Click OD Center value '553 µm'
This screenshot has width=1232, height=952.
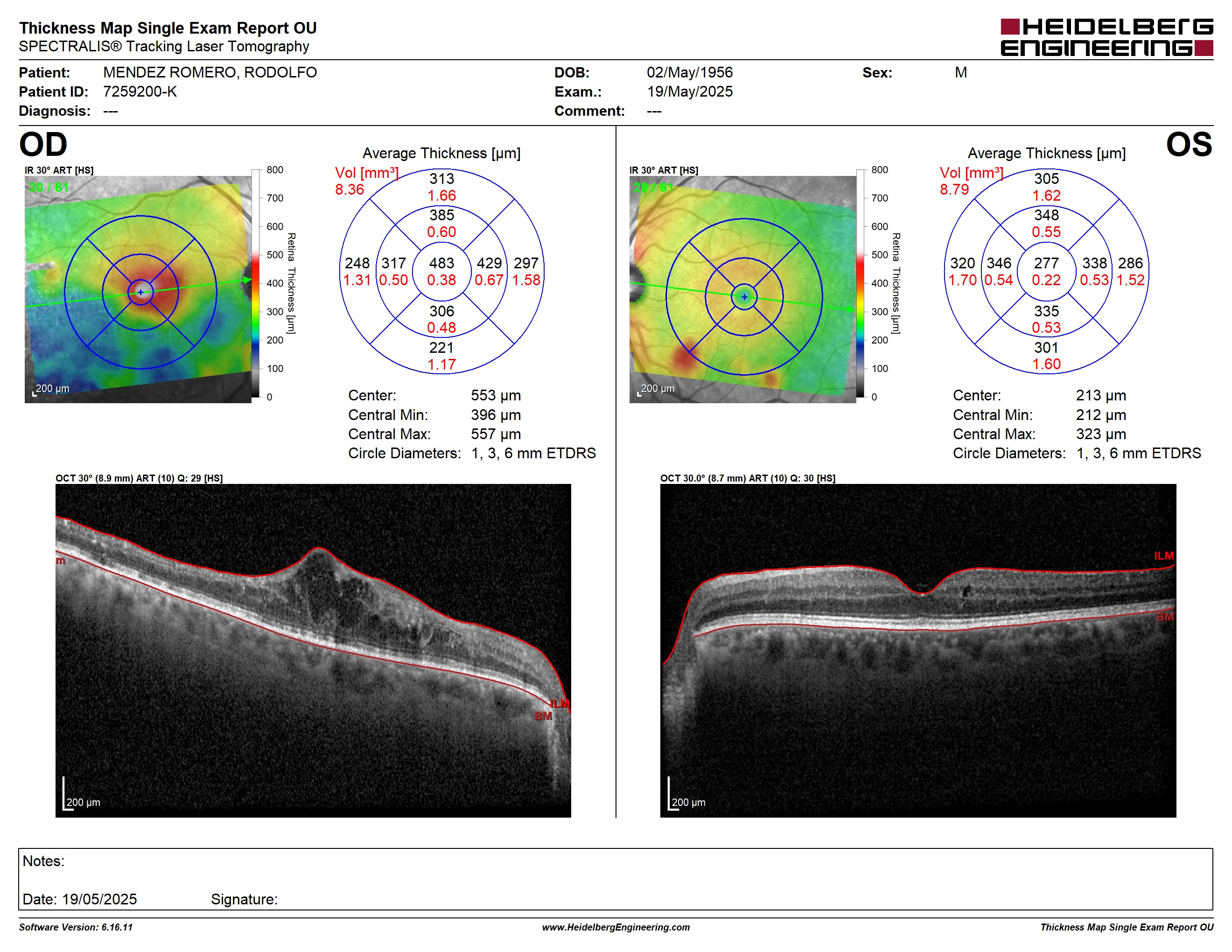click(x=496, y=395)
